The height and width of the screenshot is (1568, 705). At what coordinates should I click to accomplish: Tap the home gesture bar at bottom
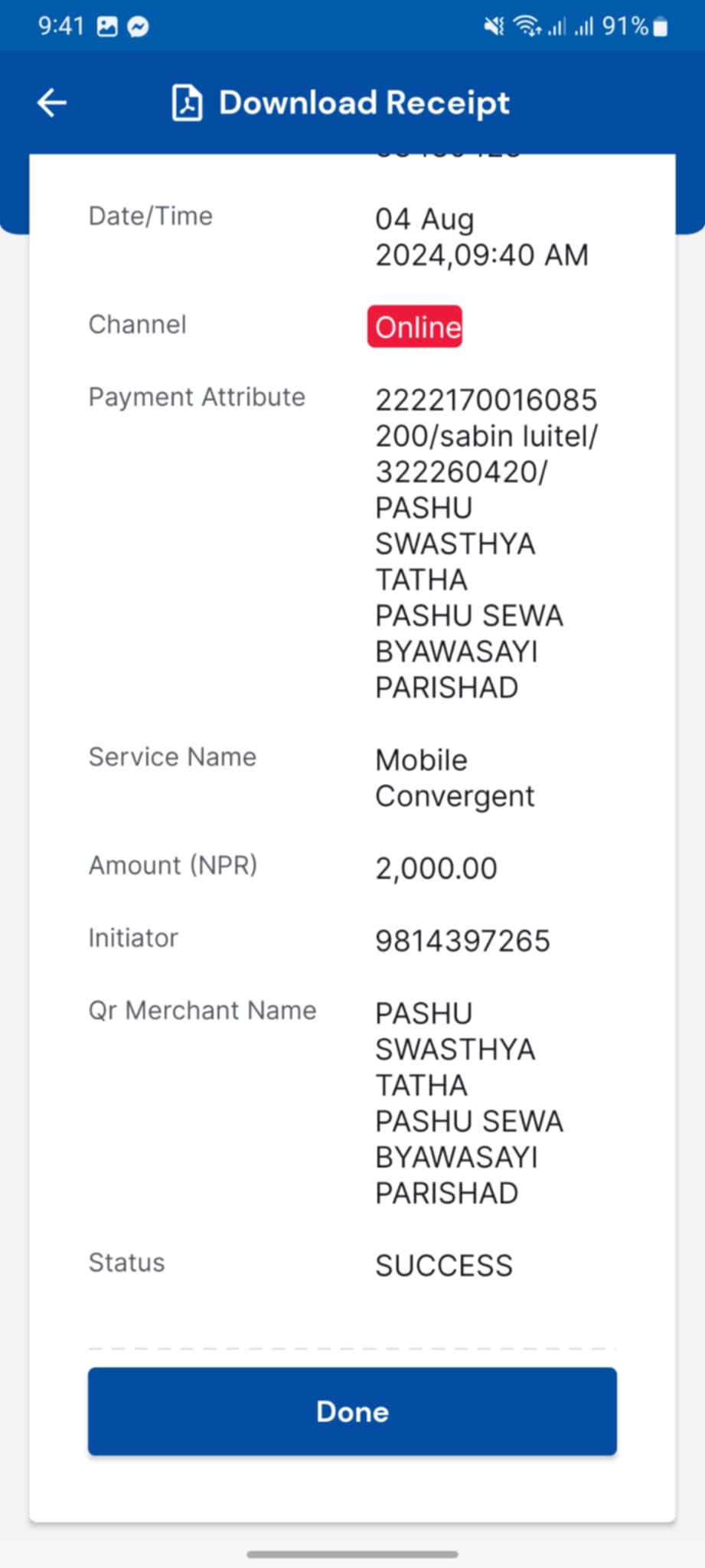[x=352, y=1554]
